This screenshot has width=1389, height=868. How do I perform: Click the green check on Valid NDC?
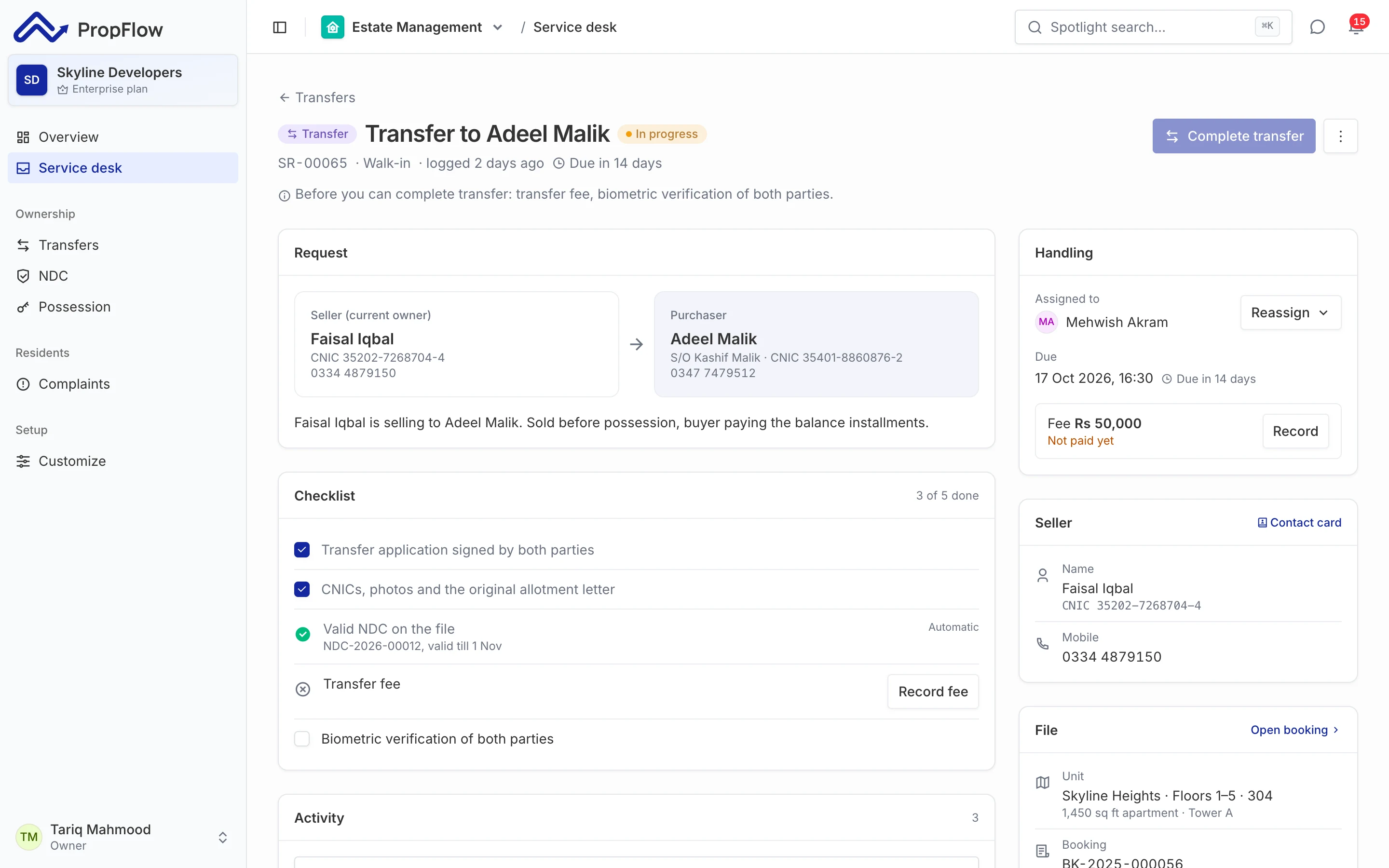pos(302,634)
